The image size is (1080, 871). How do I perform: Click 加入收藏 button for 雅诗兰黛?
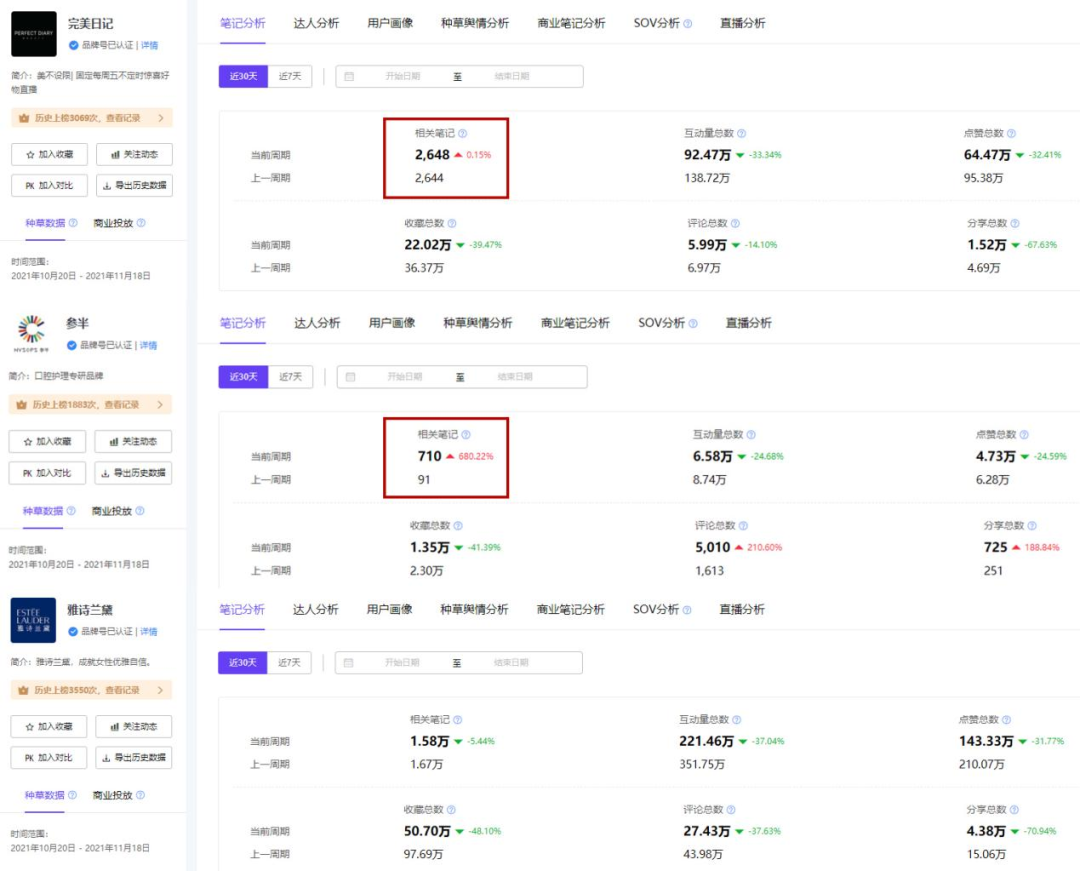coord(49,726)
